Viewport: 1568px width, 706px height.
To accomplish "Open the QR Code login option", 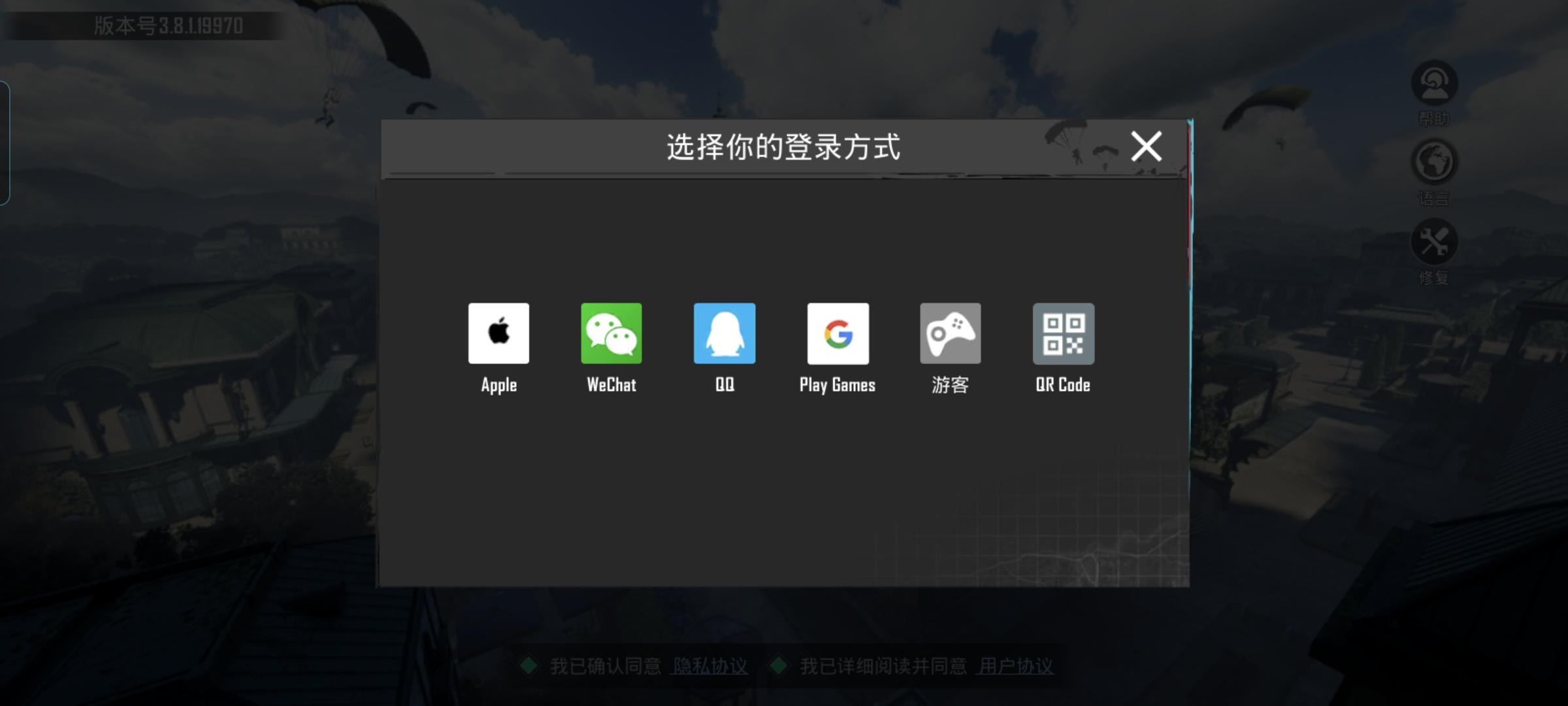I will click(x=1064, y=333).
